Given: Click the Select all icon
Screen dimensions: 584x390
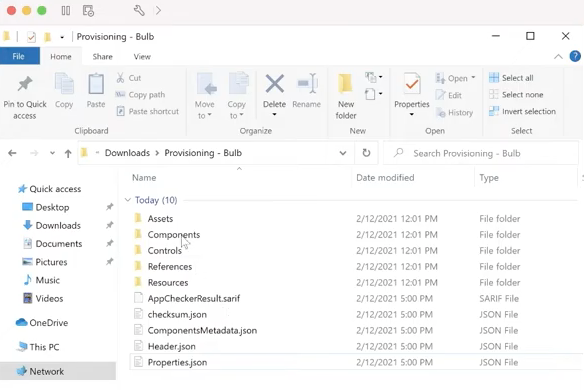Looking at the screenshot, I should tap(494, 77).
